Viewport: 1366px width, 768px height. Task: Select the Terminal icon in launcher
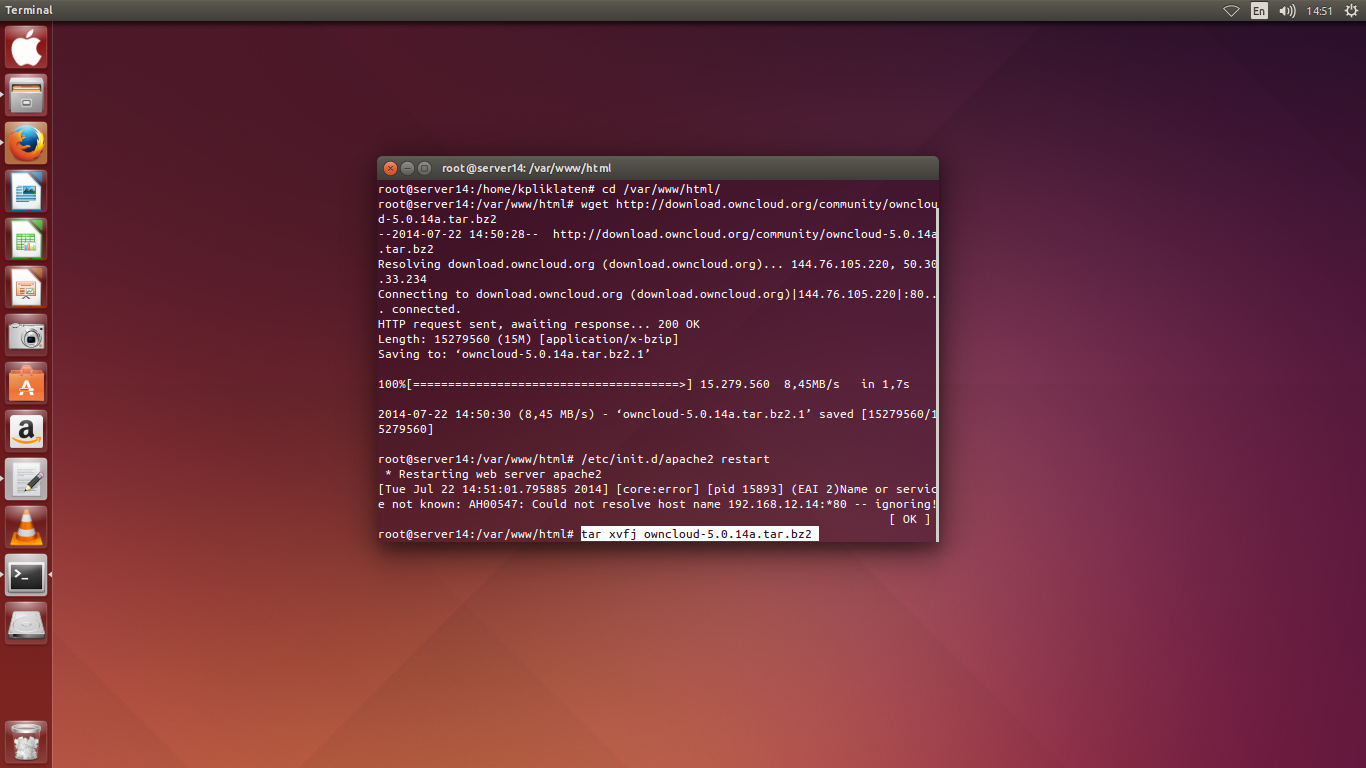pyautogui.click(x=26, y=575)
